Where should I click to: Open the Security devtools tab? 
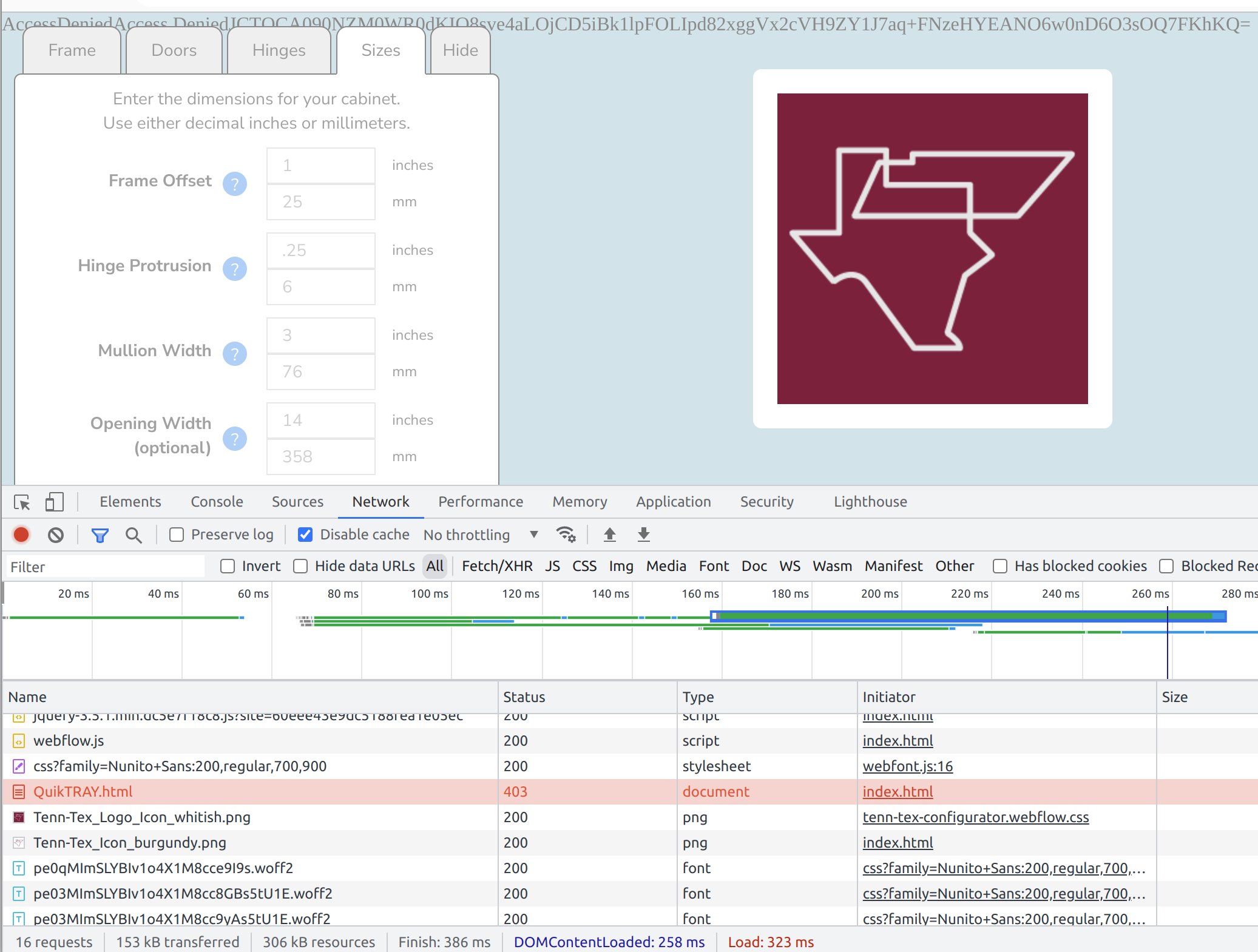coord(766,502)
